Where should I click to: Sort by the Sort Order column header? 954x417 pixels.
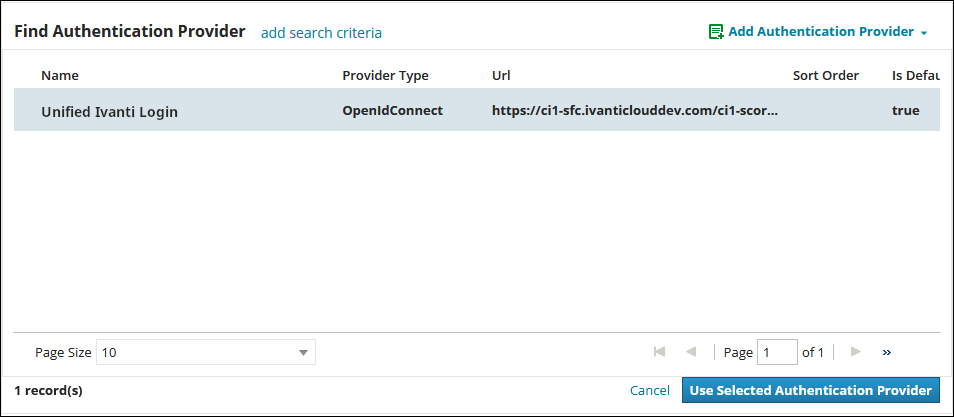826,75
